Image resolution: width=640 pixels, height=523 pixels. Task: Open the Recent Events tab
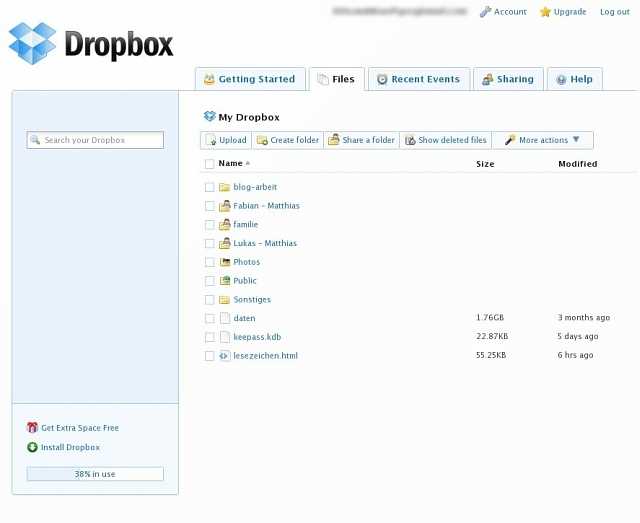click(419, 79)
